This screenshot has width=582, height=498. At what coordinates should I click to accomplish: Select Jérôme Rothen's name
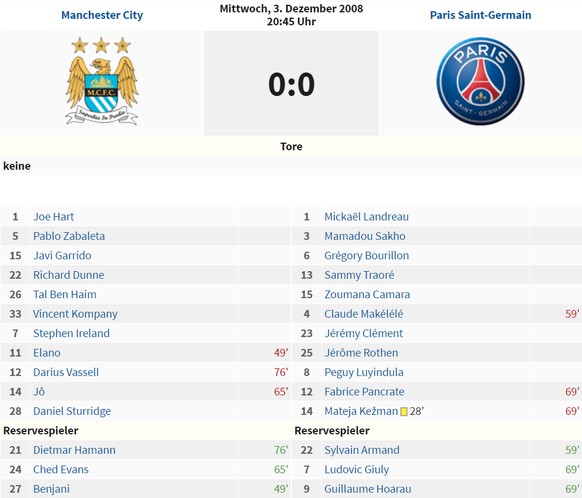click(x=361, y=353)
